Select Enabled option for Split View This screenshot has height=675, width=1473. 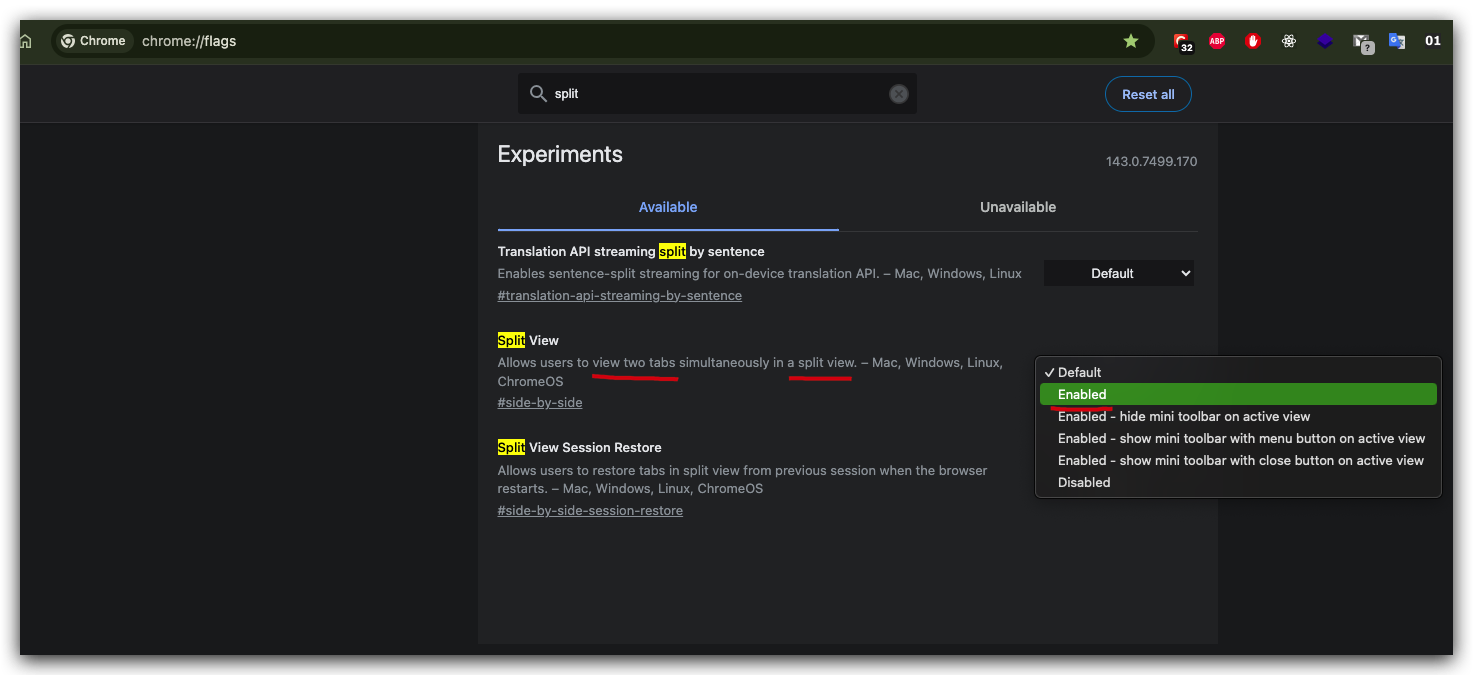click(x=1082, y=394)
